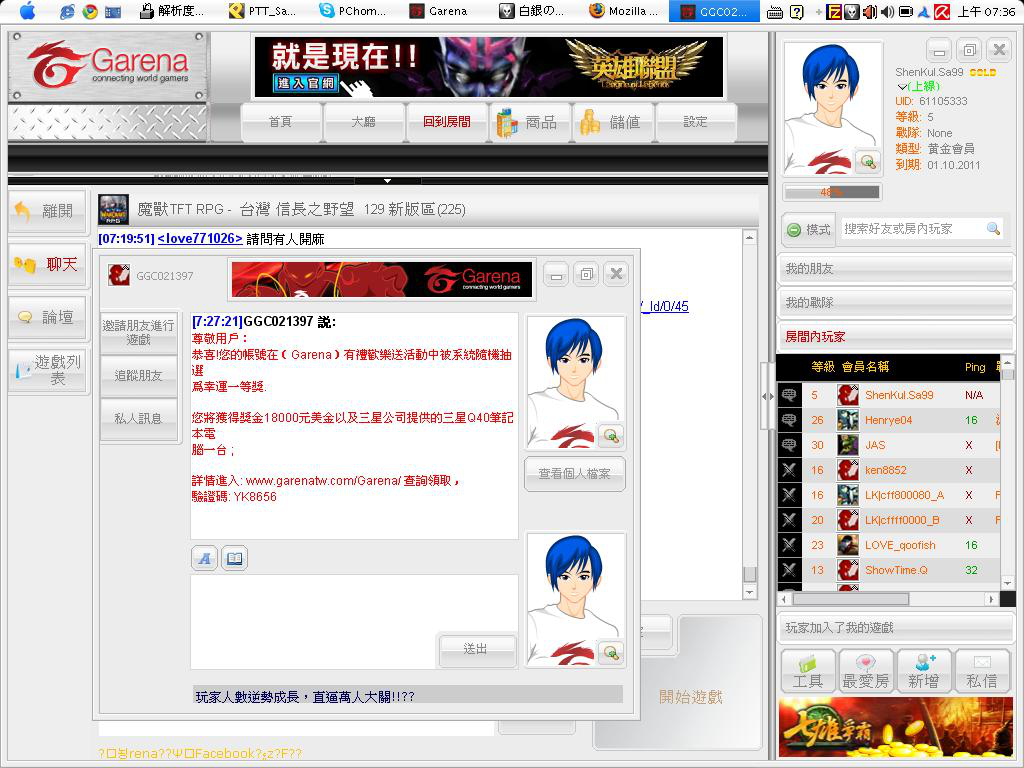Zoom sender avatar magnifier icon in dialog
The width and height of the screenshot is (1024, 768).
611,436
